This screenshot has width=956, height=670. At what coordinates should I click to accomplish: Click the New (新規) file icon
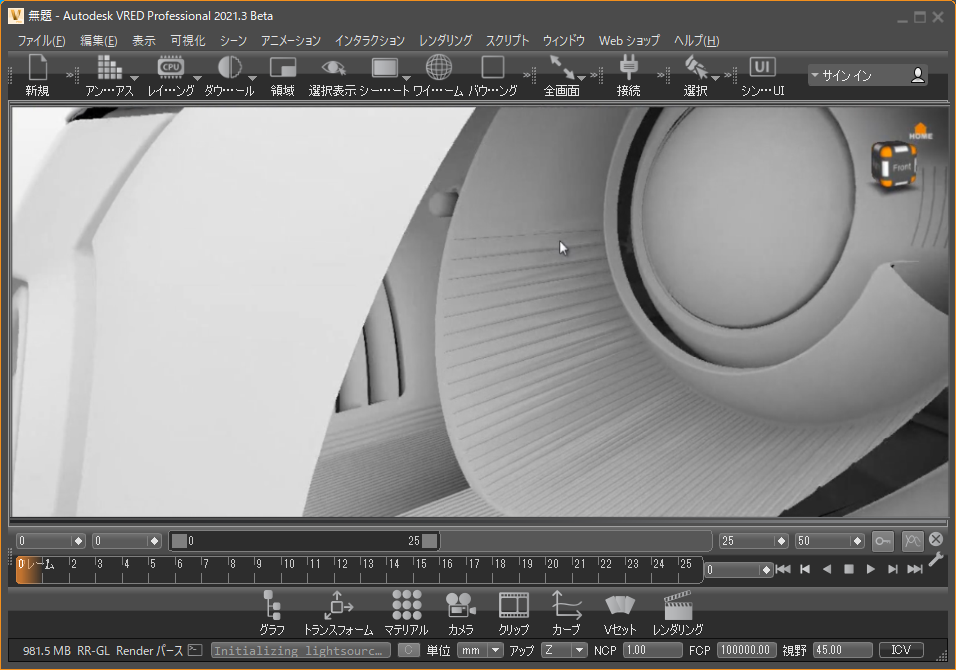(38, 69)
